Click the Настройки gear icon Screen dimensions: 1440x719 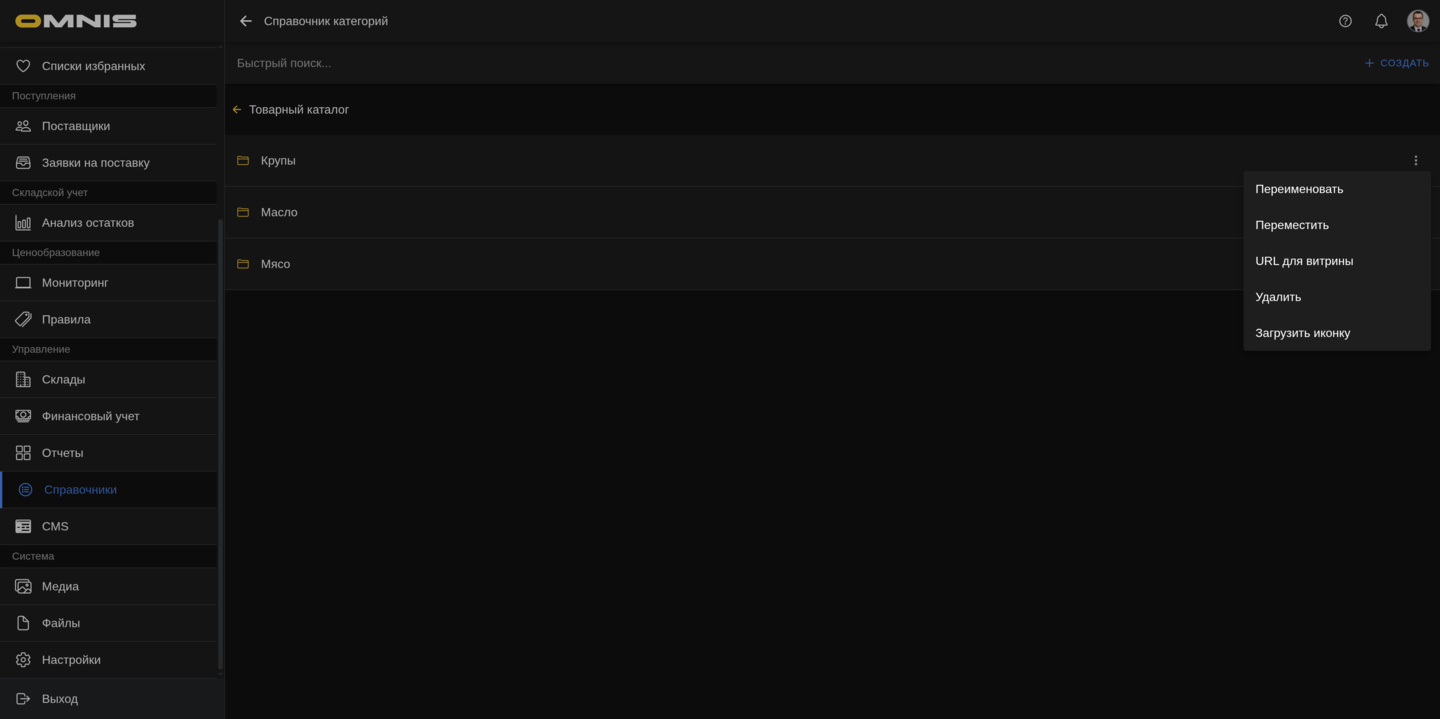coord(23,660)
